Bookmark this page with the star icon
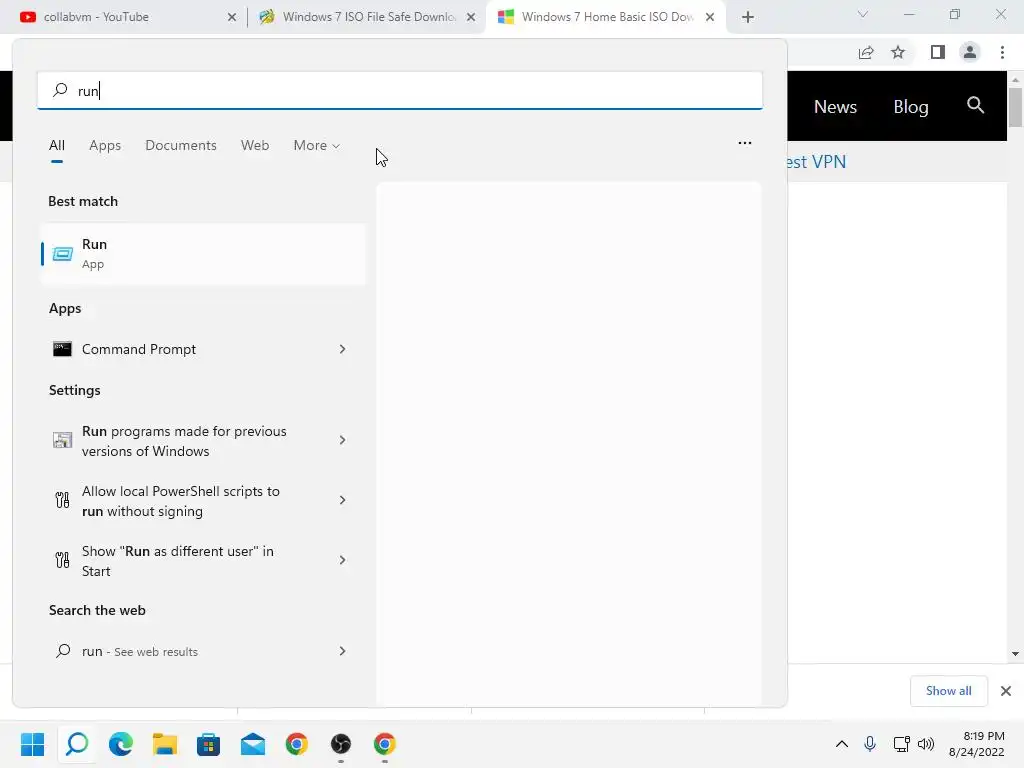Image resolution: width=1024 pixels, height=768 pixels. click(898, 52)
